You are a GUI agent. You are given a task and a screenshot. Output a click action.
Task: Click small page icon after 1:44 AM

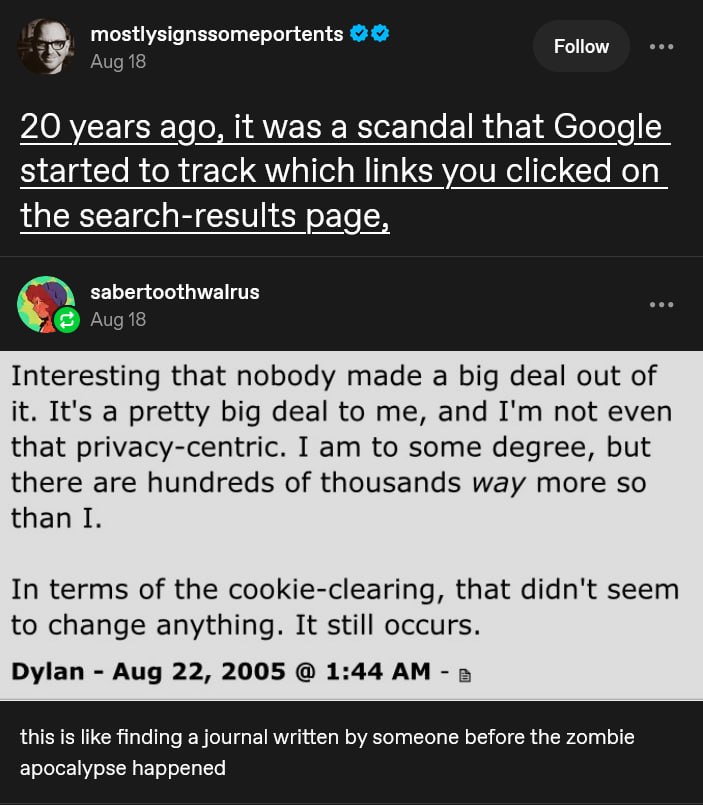click(x=463, y=675)
